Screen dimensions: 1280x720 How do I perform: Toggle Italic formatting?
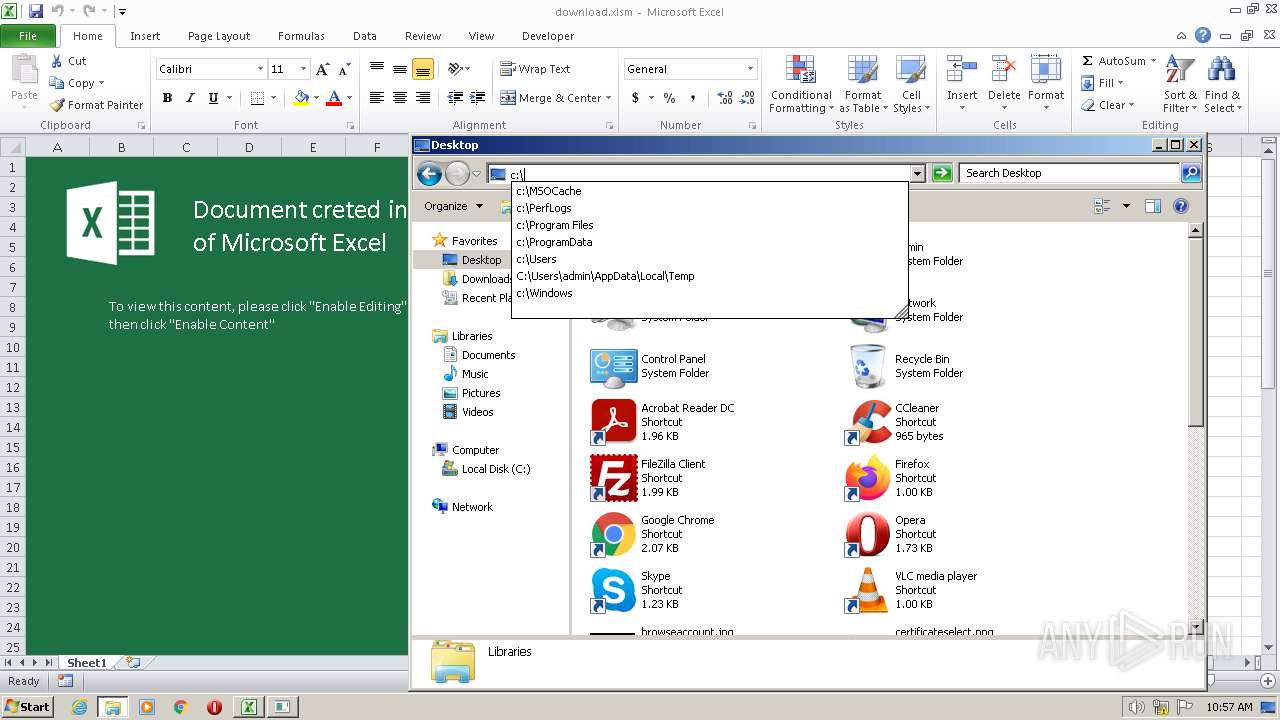coord(189,98)
